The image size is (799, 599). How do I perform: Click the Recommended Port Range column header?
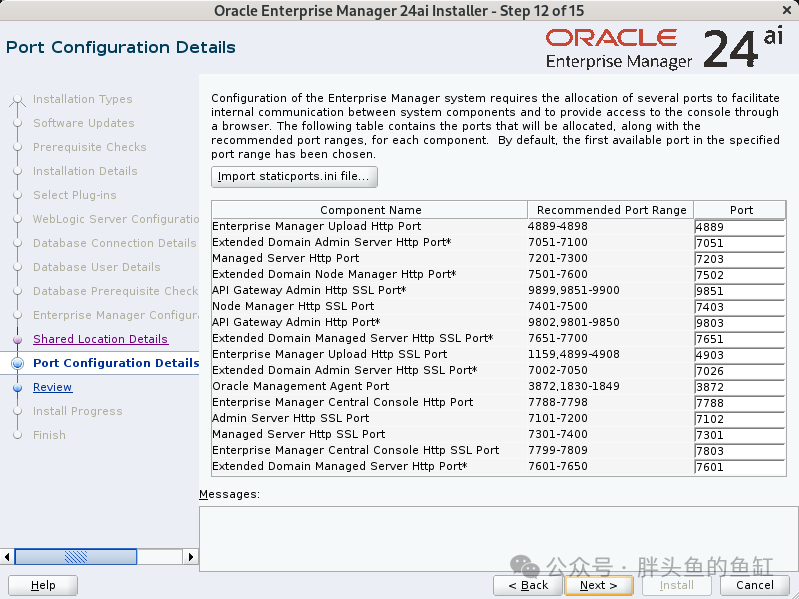click(x=611, y=210)
